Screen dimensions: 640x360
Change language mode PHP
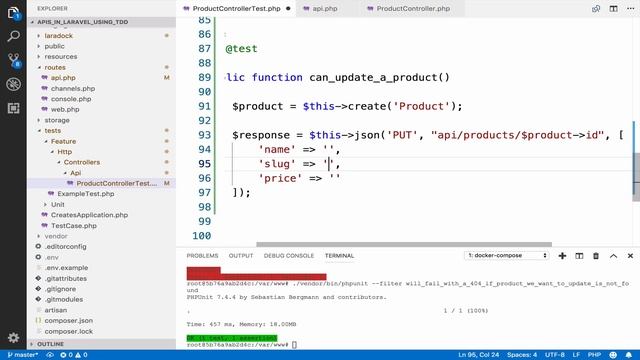coord(594,355)
